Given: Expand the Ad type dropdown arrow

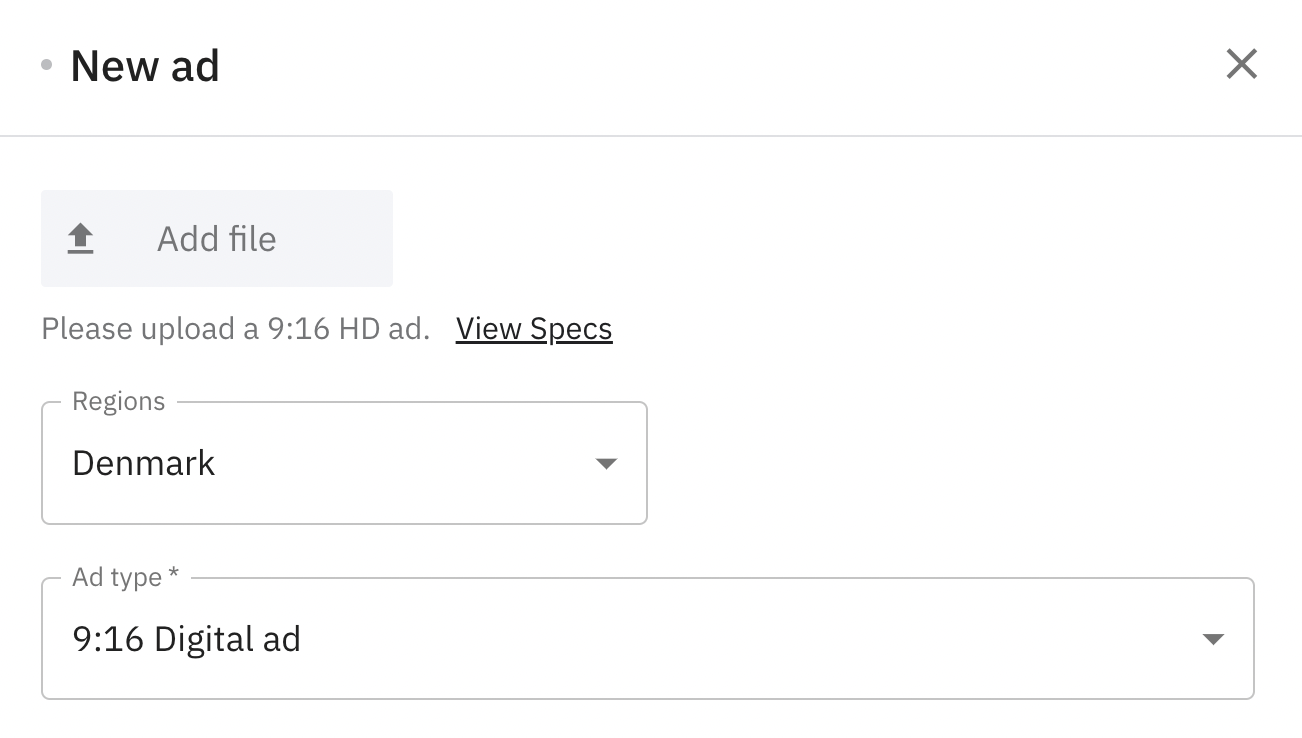Looking at the screenshot, I should coord(1213,640).
